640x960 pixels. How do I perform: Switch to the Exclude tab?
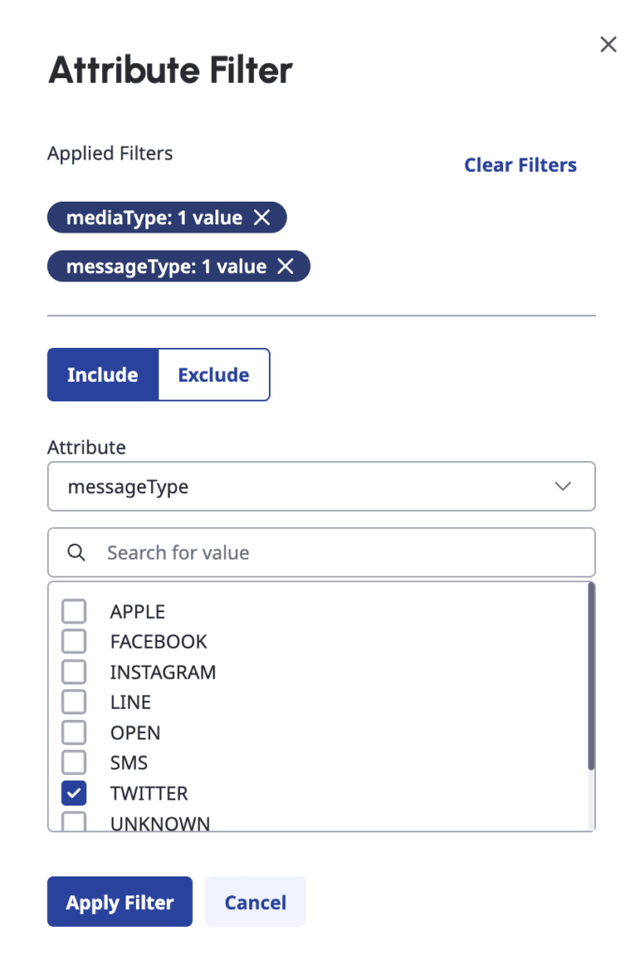tap(213, 375)
